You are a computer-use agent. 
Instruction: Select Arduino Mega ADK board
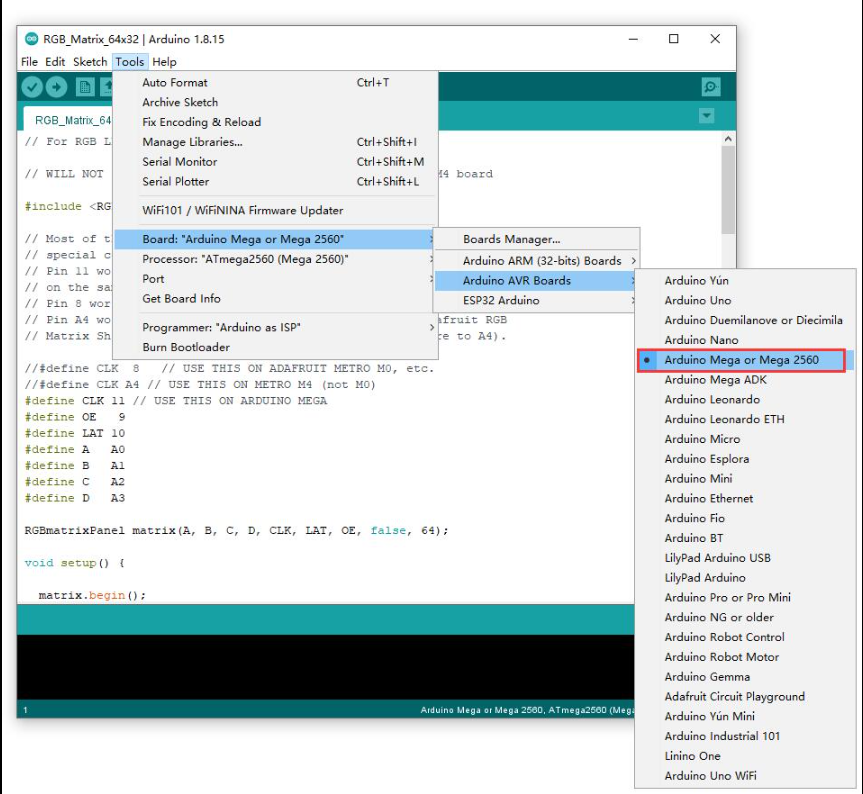745,380
